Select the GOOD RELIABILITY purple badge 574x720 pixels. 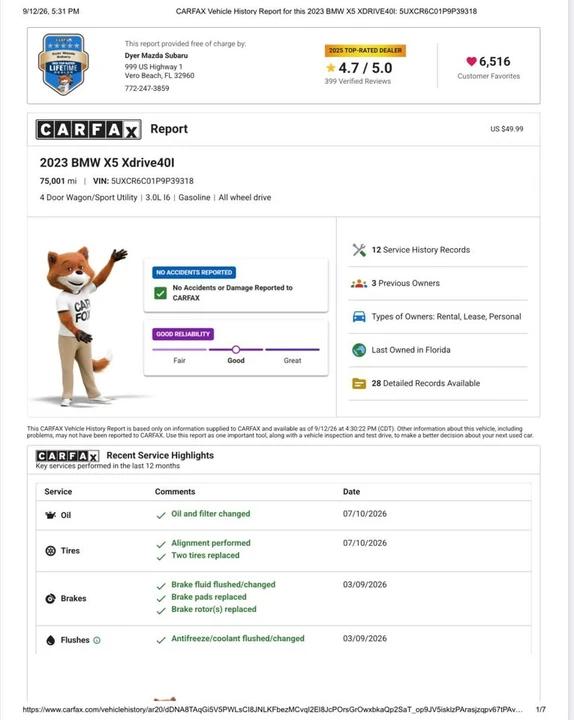click(x=183, y=334)
